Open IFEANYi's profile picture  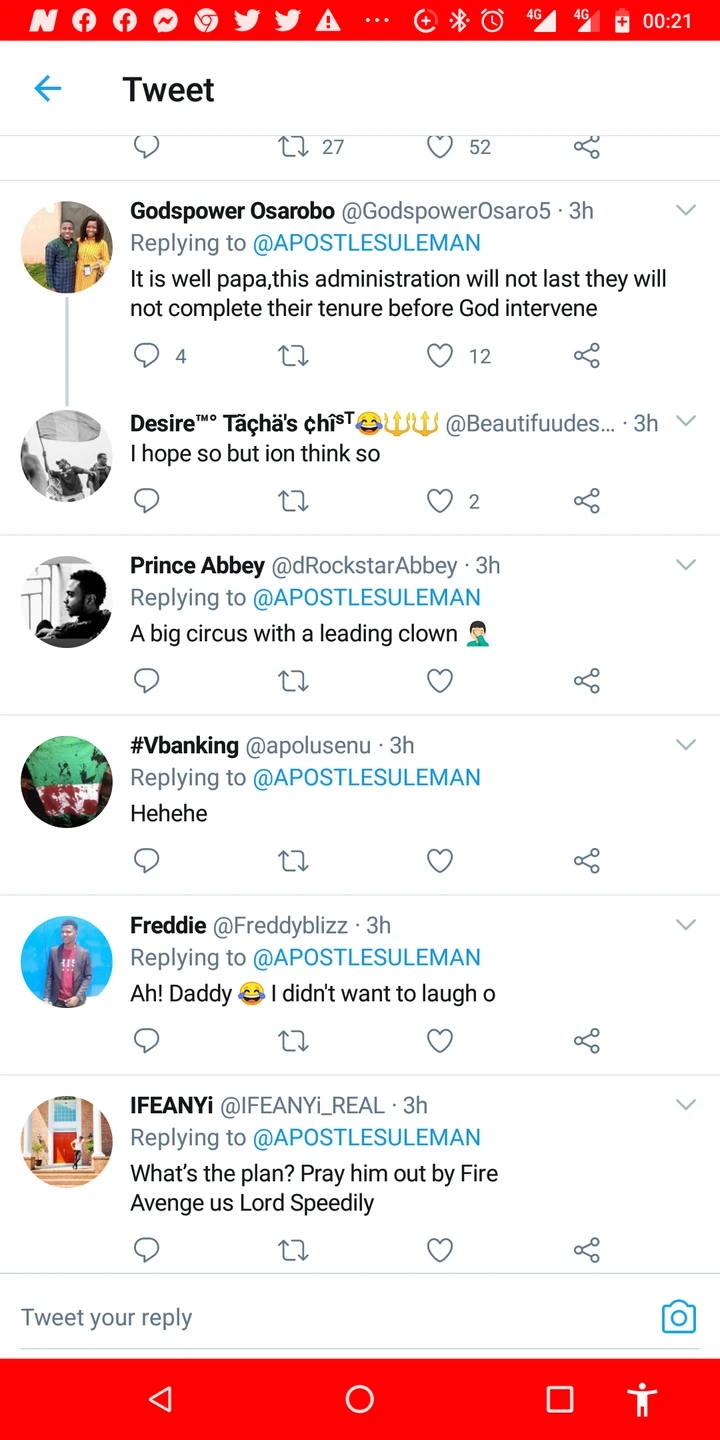[67, 1141]
